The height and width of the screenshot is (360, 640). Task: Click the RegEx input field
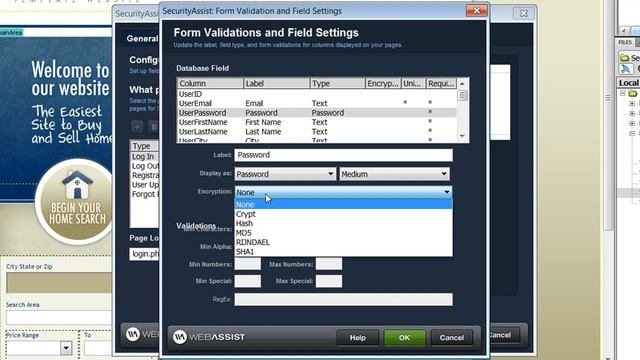coord(343,299)
